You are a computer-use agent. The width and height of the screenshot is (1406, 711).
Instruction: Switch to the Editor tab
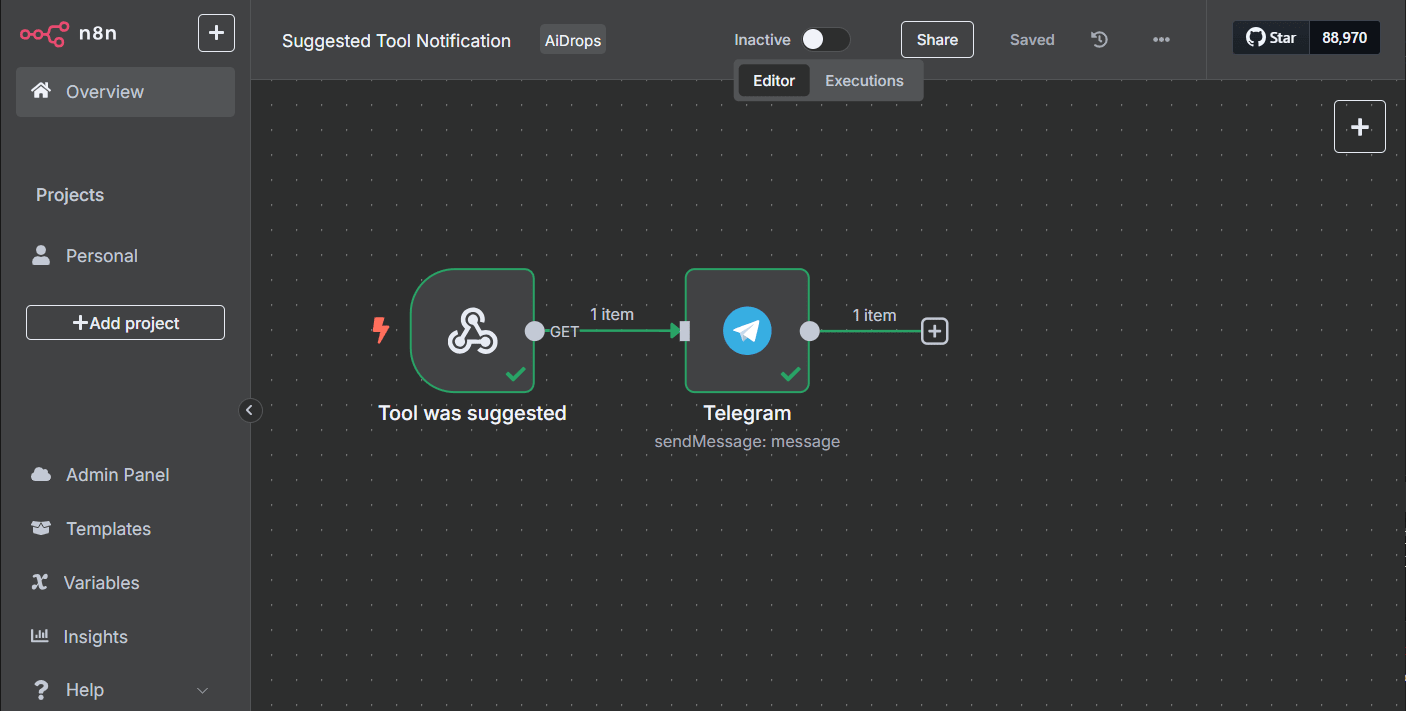[x=774, y=81]
